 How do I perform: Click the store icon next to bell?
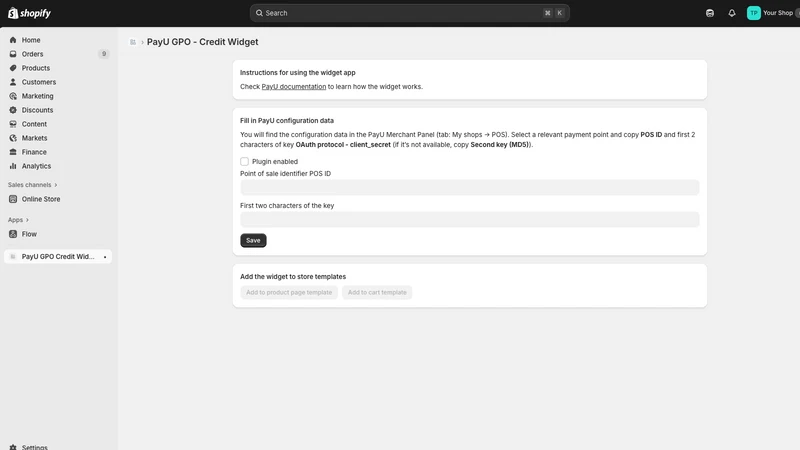click(710, 13)
